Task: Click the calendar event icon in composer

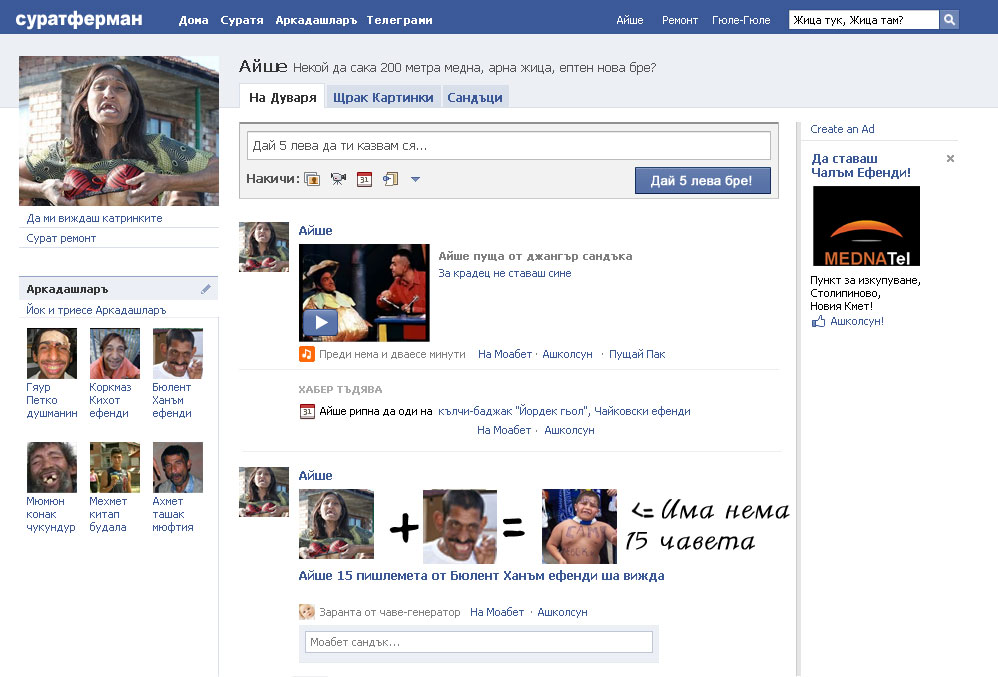Action: (365, 179)
